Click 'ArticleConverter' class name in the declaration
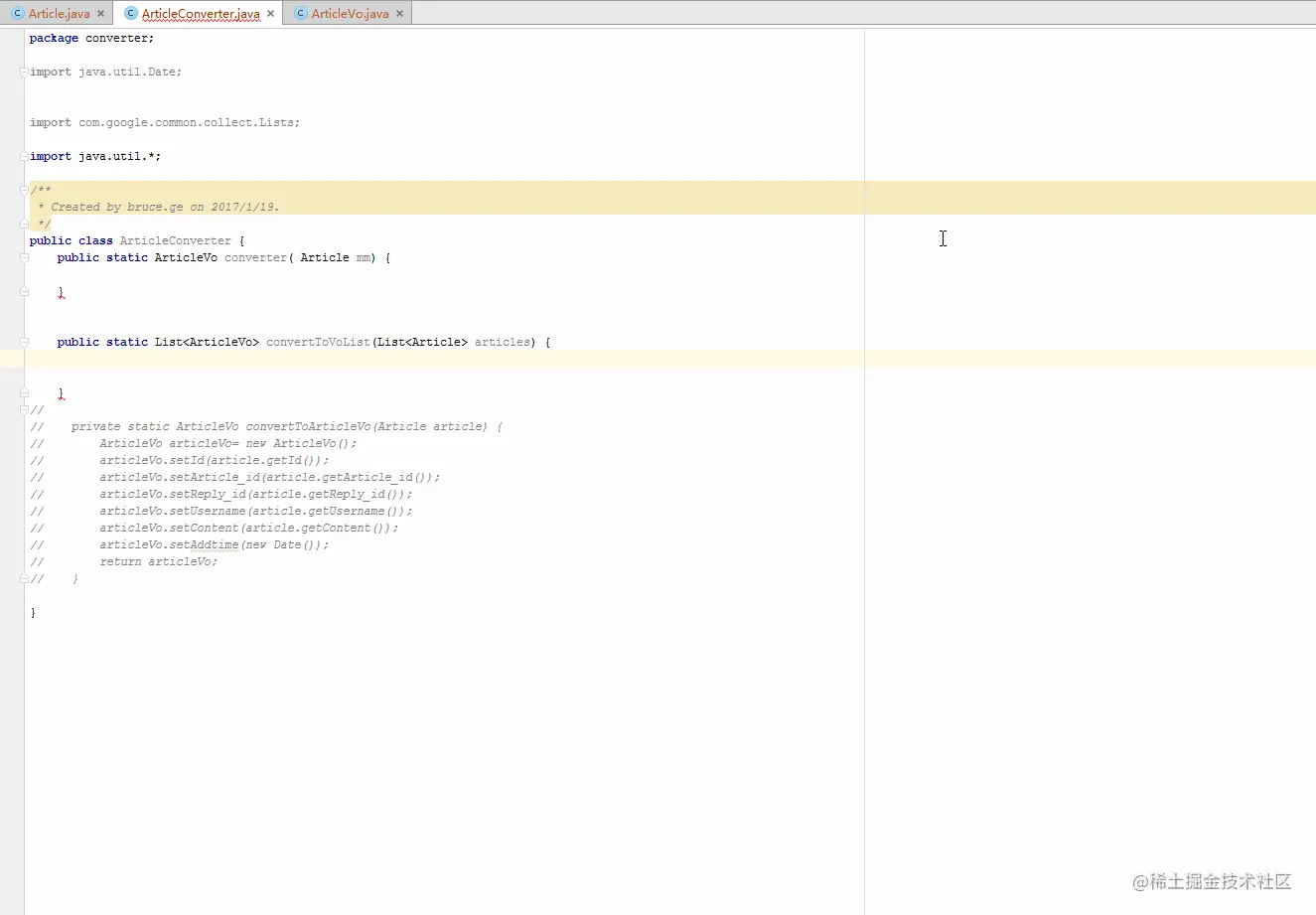 click(175, 240)
